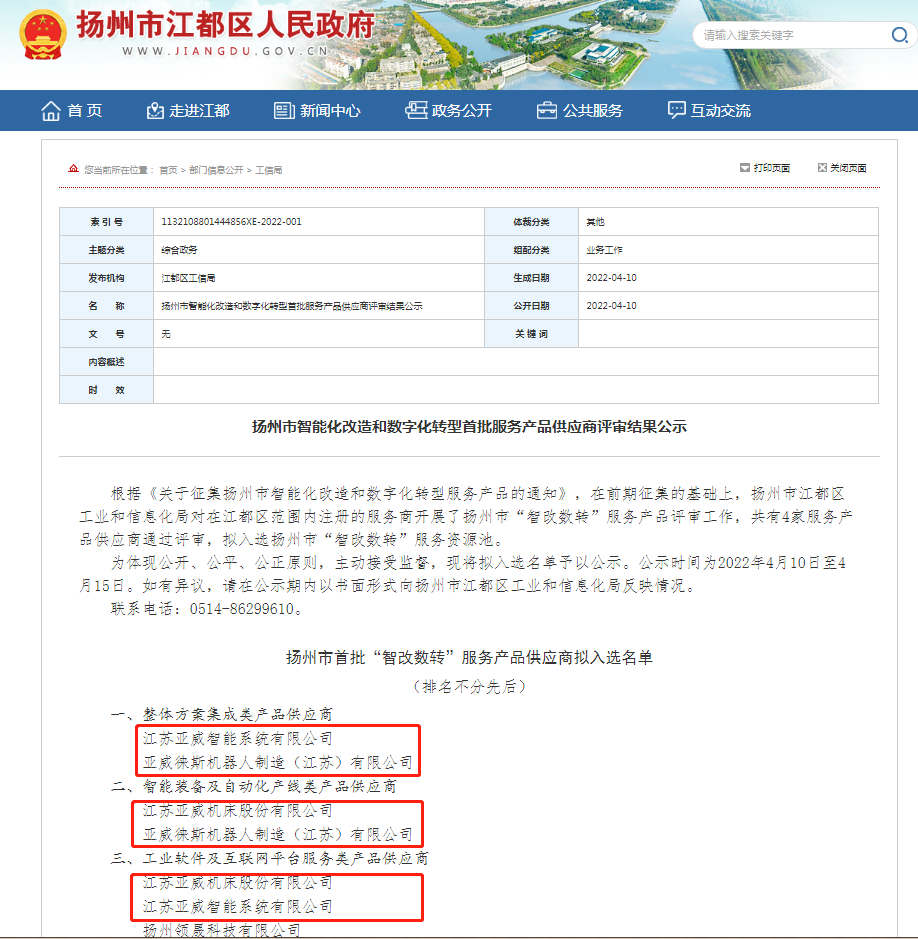Click the newspaper icon beside 新闻中心
Screen dimensions: 918x939
pyautogui.click(x=284, y=111)
